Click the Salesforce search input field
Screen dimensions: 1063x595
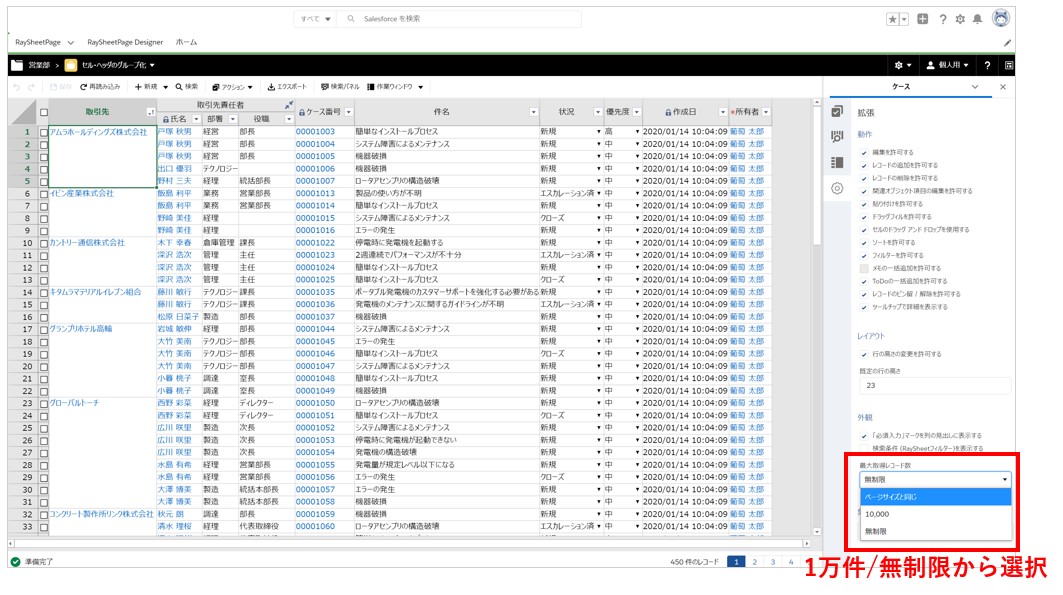point(461,19)
